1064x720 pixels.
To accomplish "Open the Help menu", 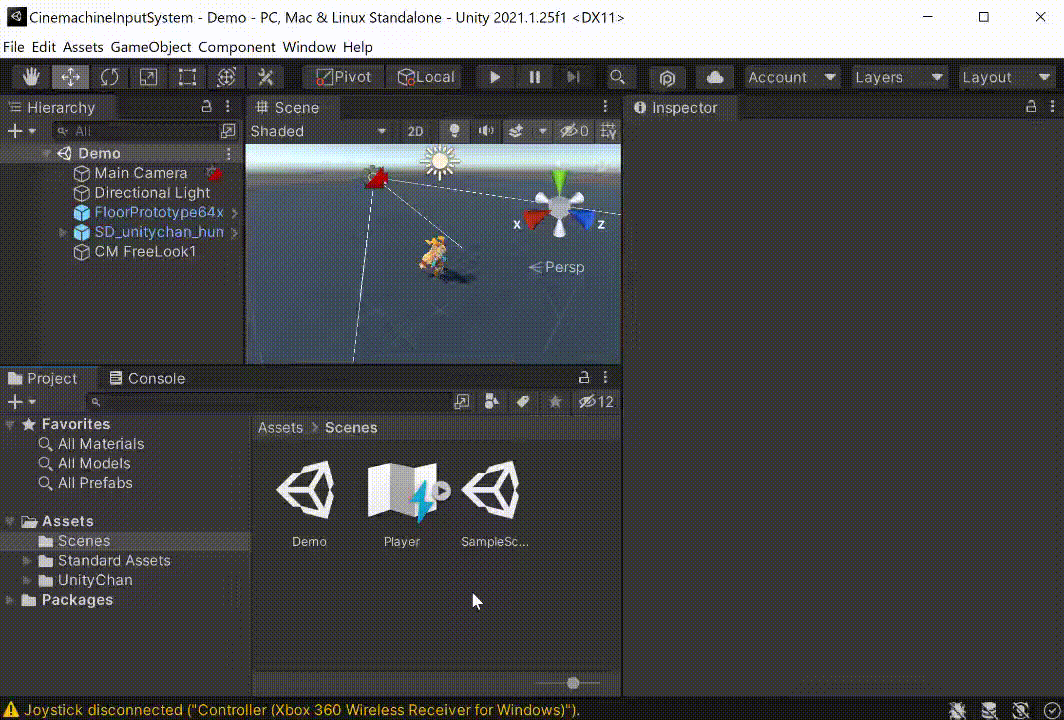I will [x=358, y=47].
